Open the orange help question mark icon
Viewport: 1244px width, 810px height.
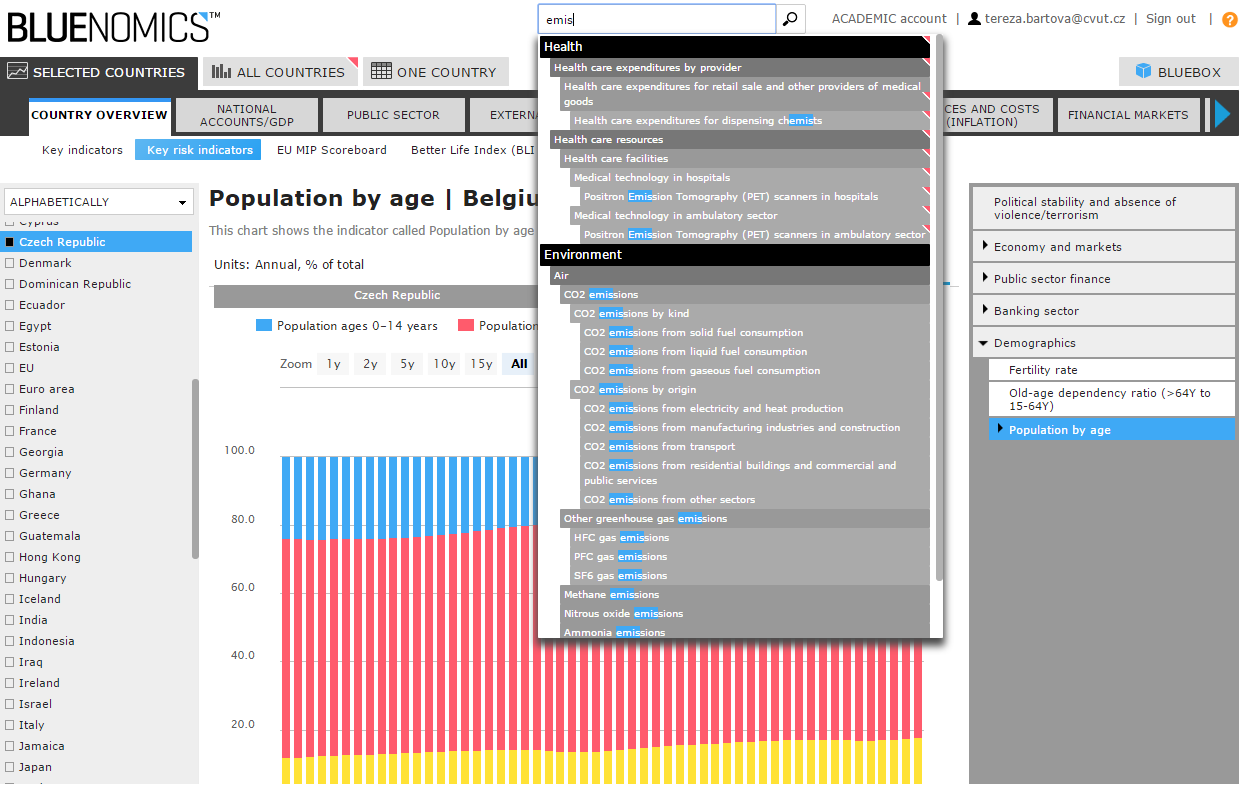1229,19
